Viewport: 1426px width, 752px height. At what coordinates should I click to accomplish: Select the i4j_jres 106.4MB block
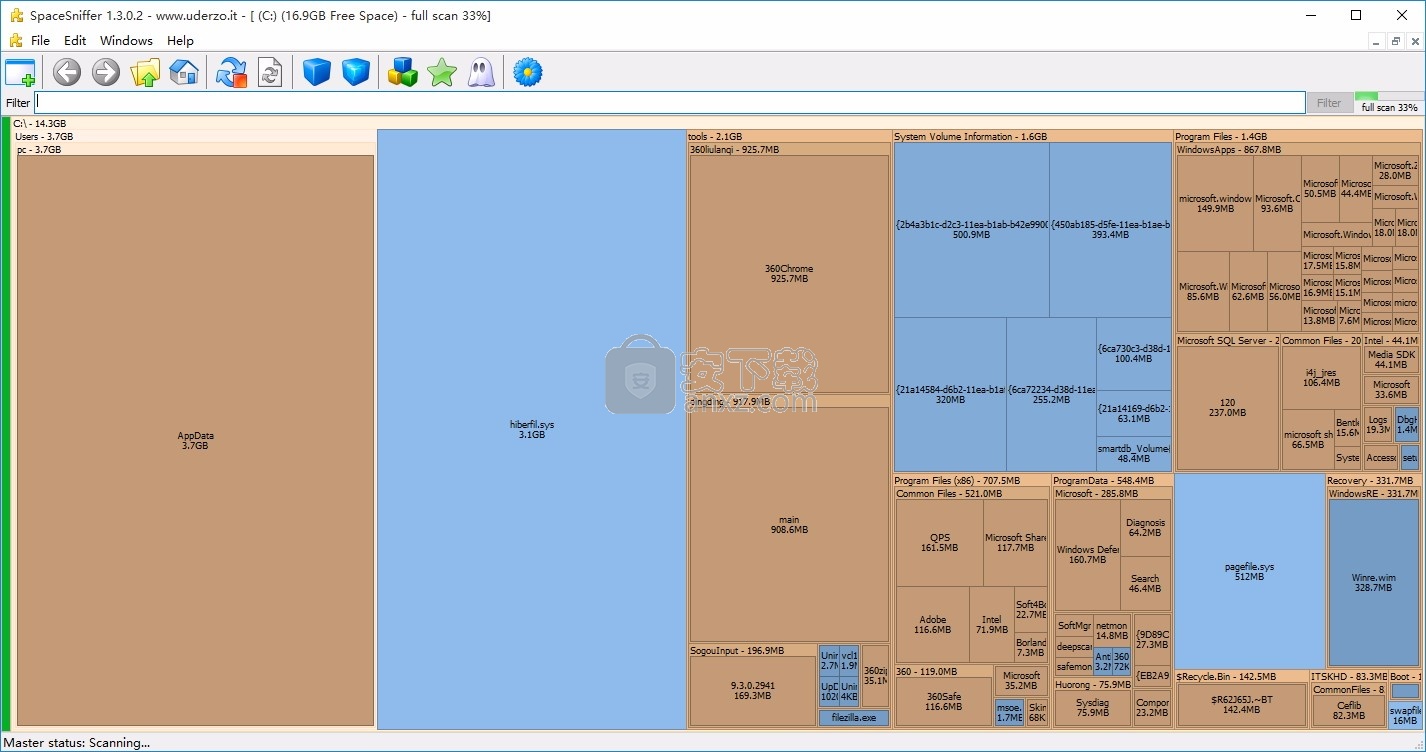click(x=1321, y=377)
